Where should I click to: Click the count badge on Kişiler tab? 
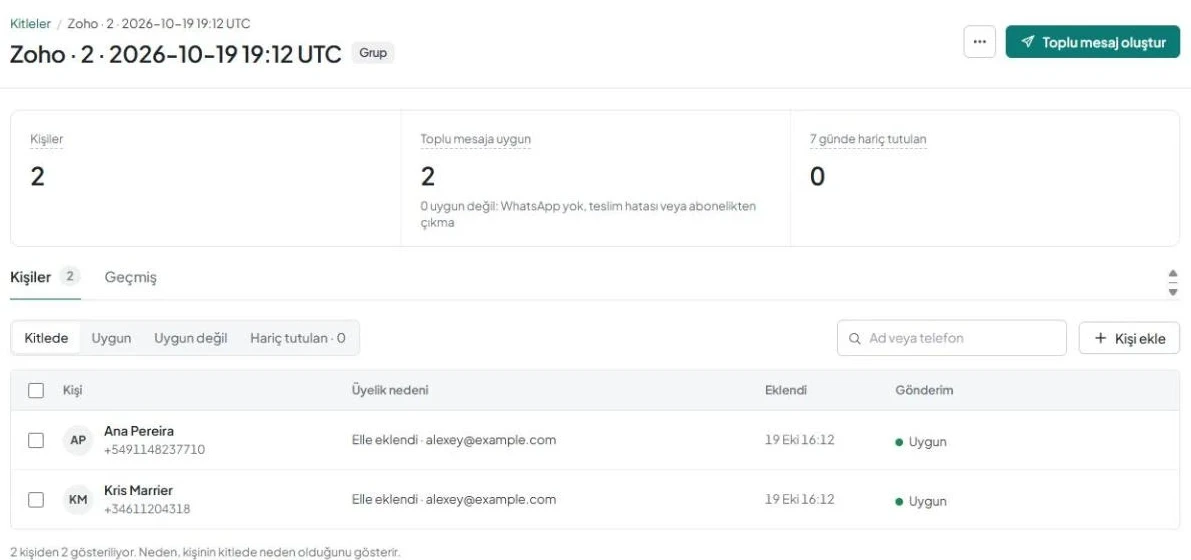point(69,277)
